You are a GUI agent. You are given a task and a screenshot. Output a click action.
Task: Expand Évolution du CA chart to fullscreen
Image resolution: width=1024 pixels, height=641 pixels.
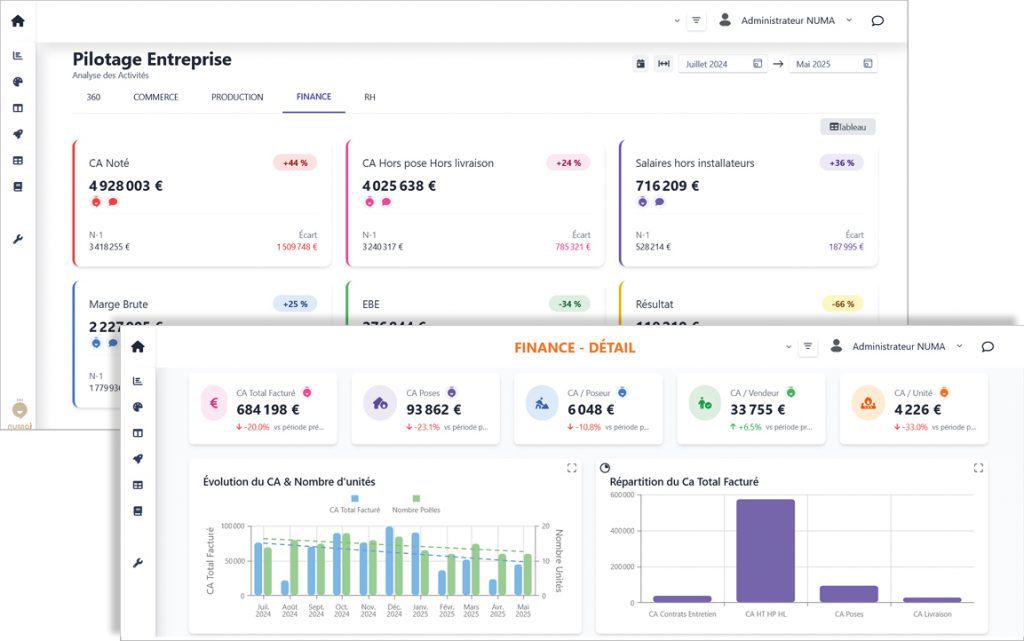[x=572, y=467]
